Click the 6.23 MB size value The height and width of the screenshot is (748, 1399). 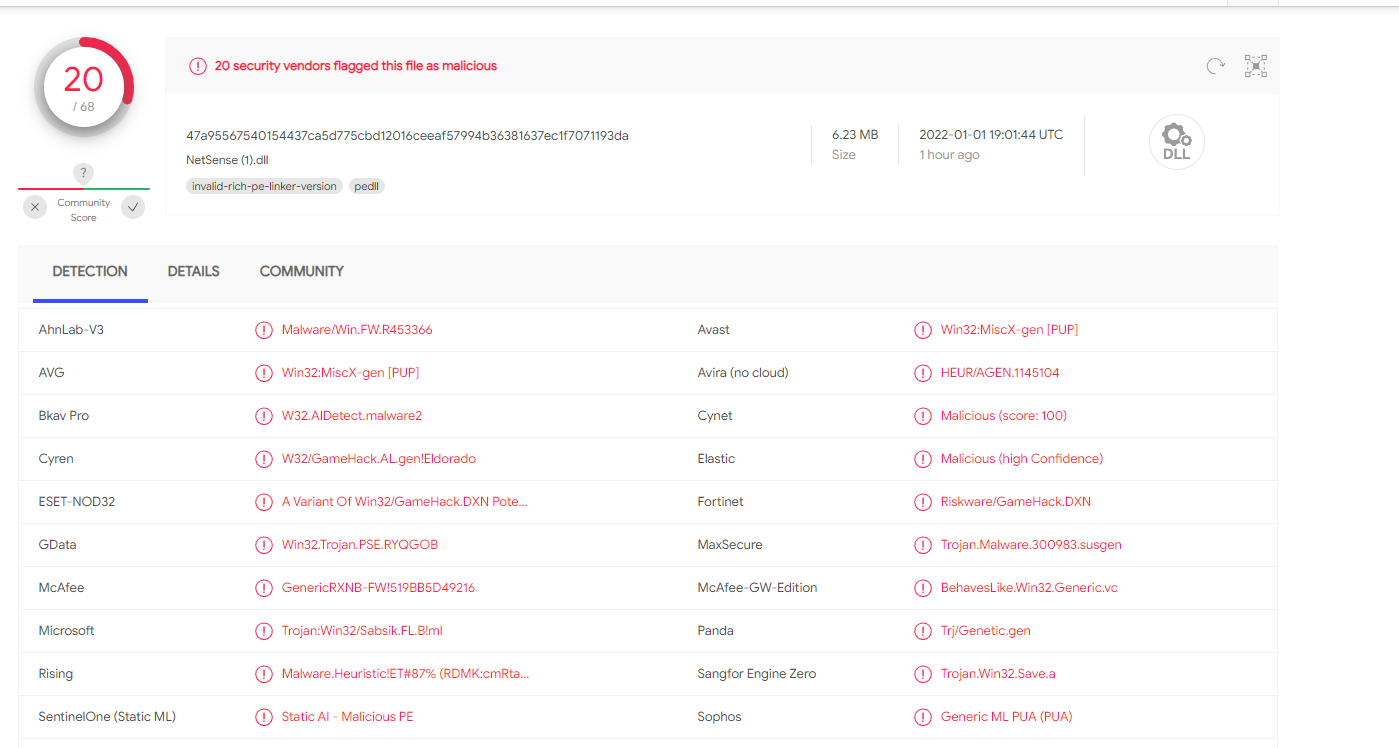point(855,134)
